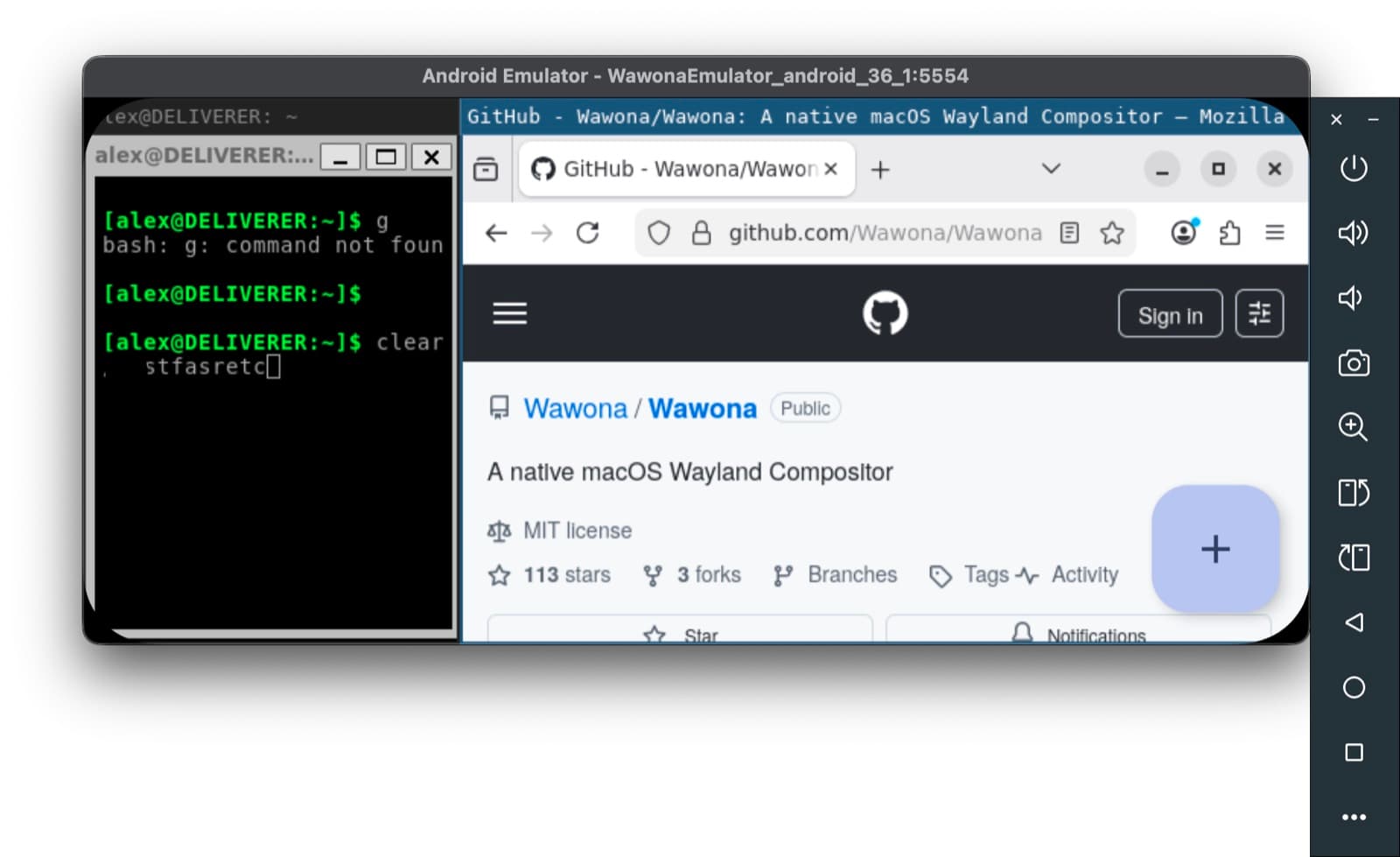Click the Public repository badge
Image resolution: width=1400 pixels, height=857 pixels.
pyautogui.click(x=805, y=408)
